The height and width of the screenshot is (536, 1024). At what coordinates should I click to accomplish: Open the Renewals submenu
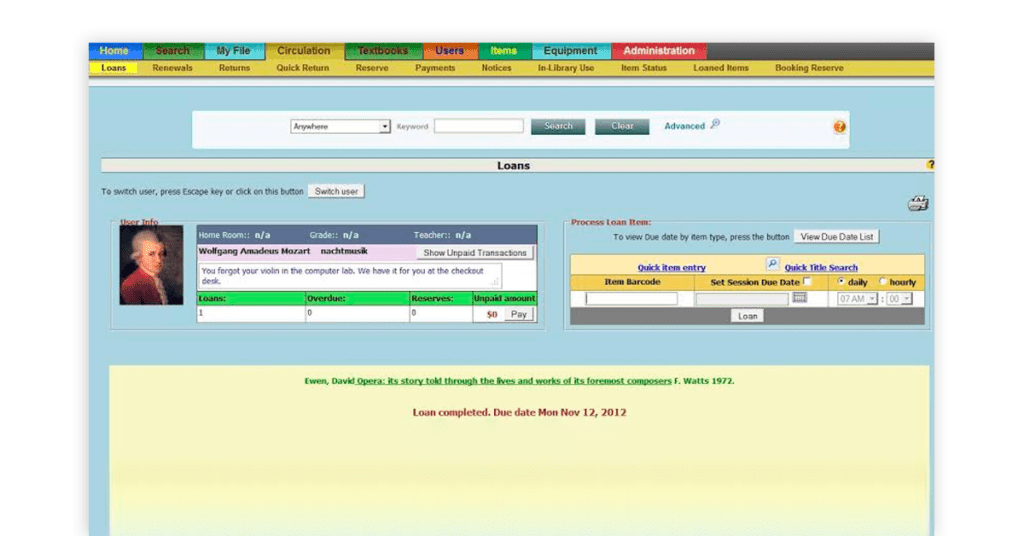pyautogui.click(x=172, y=68)
